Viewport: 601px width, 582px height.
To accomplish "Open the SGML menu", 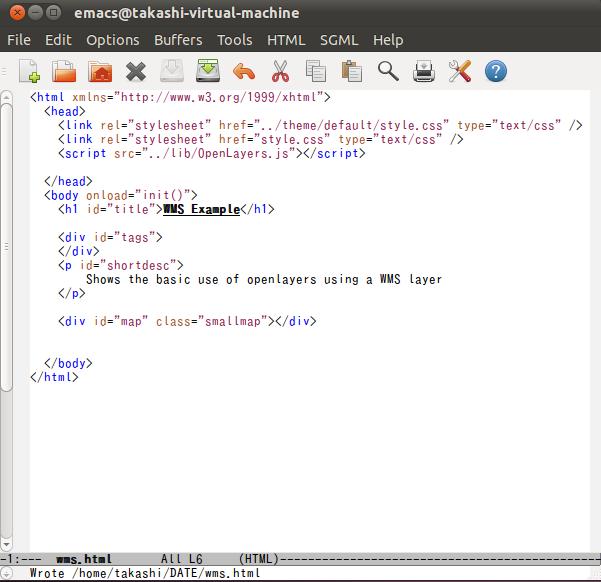I will coord(339,40).
